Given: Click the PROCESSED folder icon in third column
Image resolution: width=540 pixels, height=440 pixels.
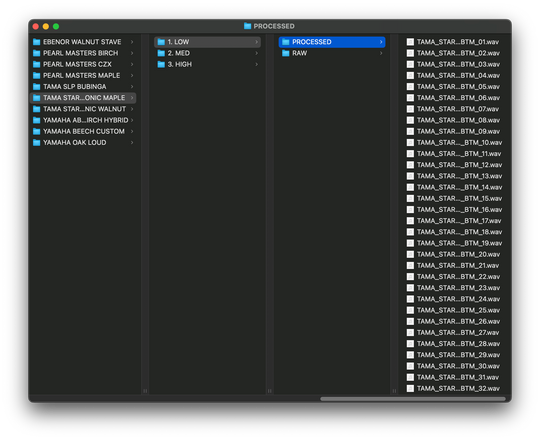Looking at the screenshot, I should click(x=285, y=42).
